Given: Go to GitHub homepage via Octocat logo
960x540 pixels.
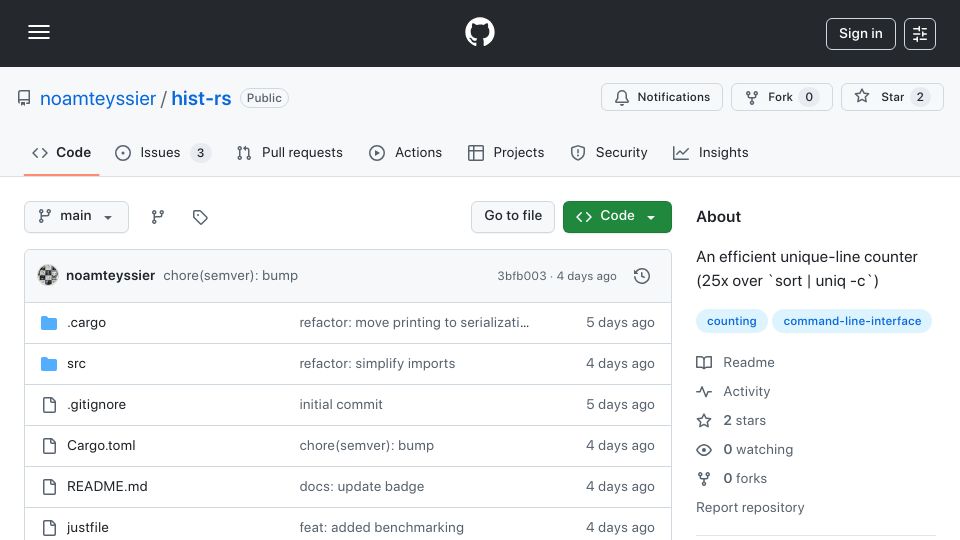Looking at the screenshot, I should pyautogui.click(x=479, y=32).
